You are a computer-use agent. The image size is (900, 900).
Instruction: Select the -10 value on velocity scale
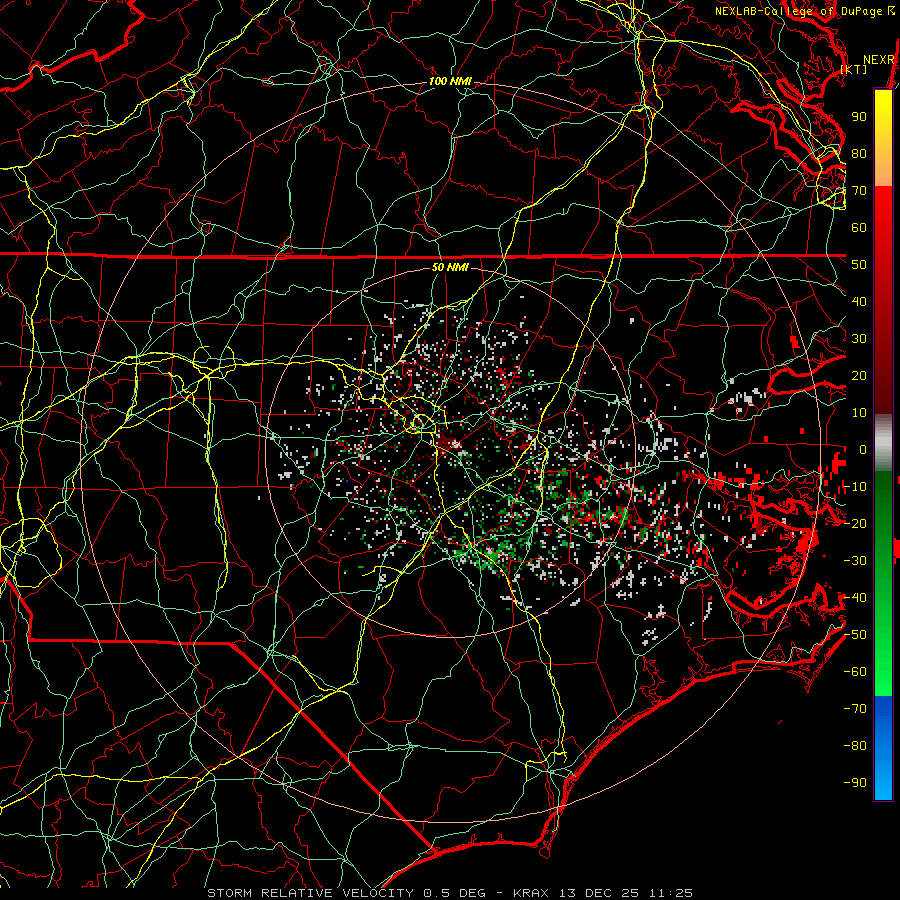855,486
